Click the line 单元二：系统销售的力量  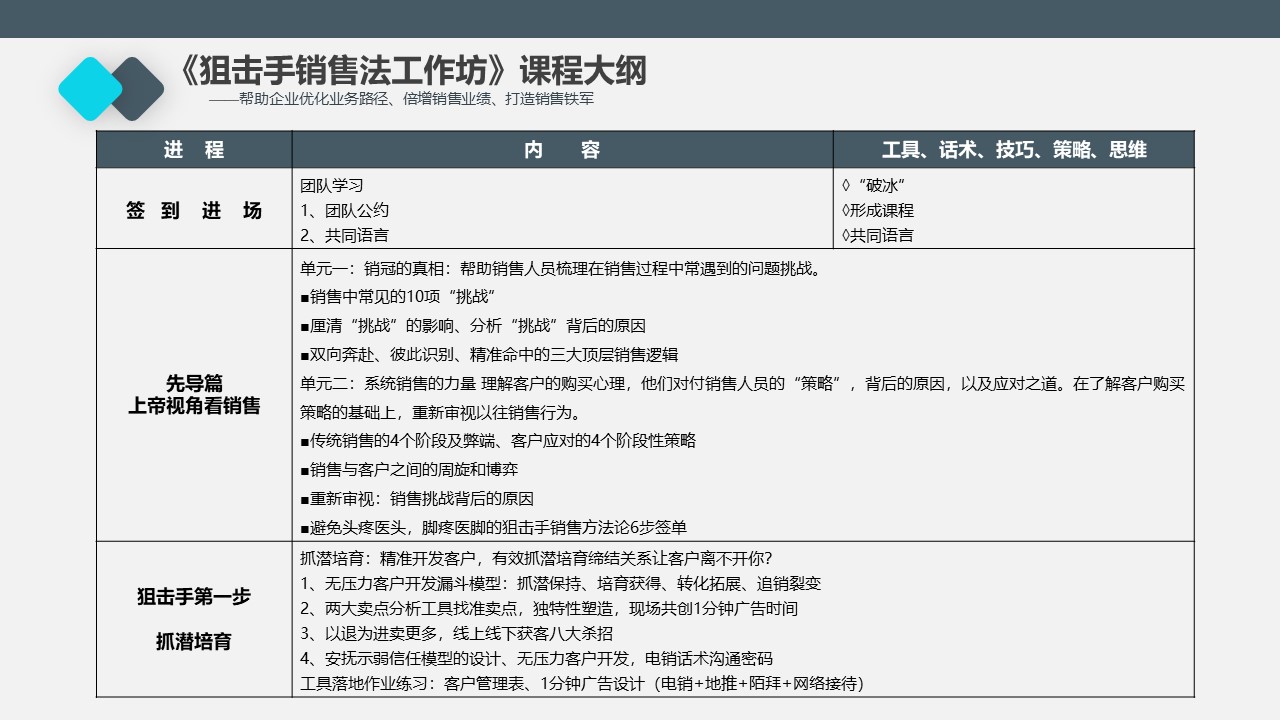pos(743,383)
